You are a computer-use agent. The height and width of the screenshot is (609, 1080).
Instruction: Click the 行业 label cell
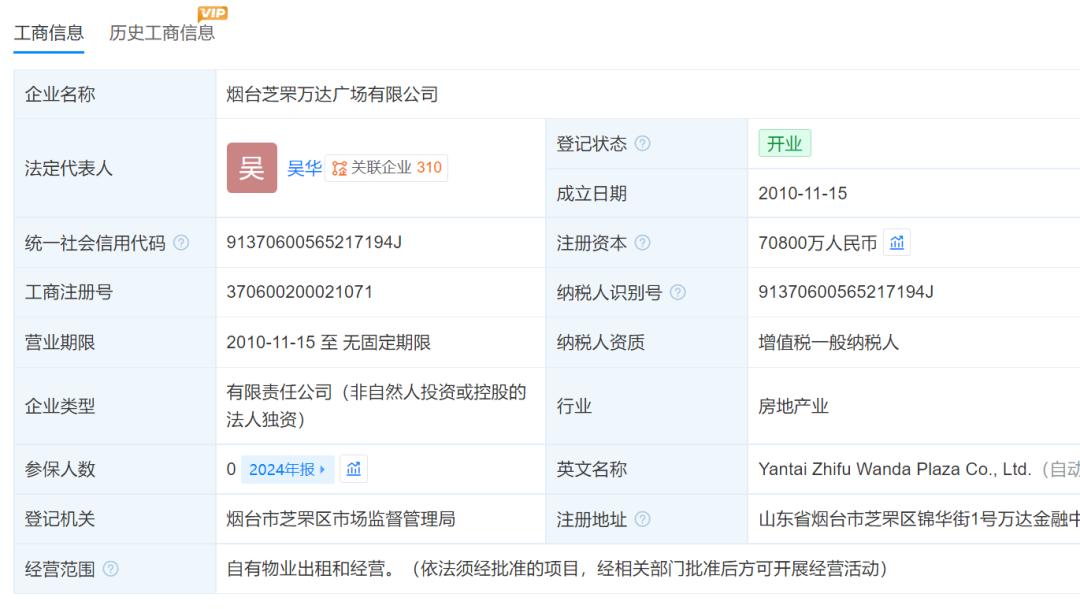coord(646,406)
